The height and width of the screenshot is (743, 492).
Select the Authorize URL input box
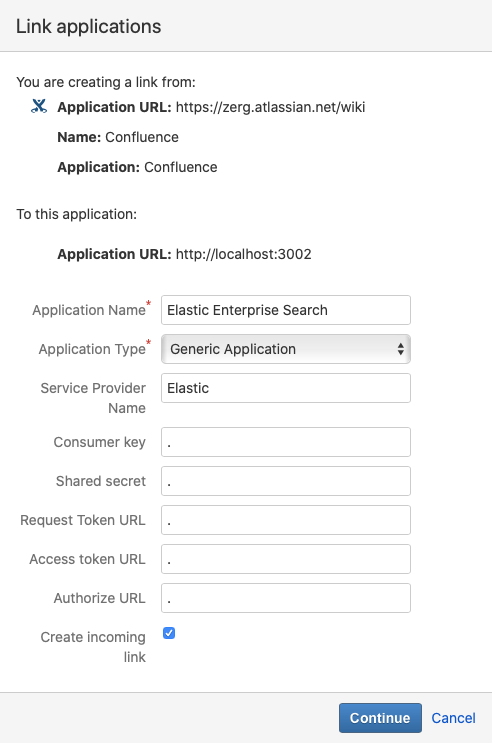pyautogui.click(x=286, y=598)
